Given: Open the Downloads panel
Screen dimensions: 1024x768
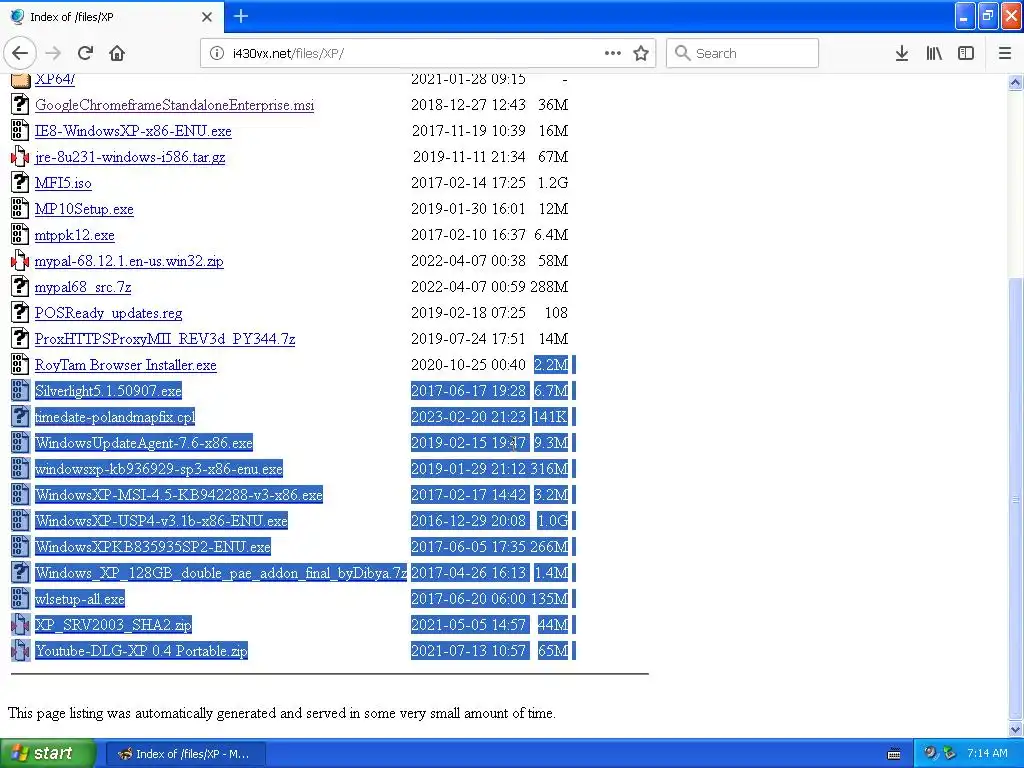Looking at the screenshot, I should (x=901, y=53).
